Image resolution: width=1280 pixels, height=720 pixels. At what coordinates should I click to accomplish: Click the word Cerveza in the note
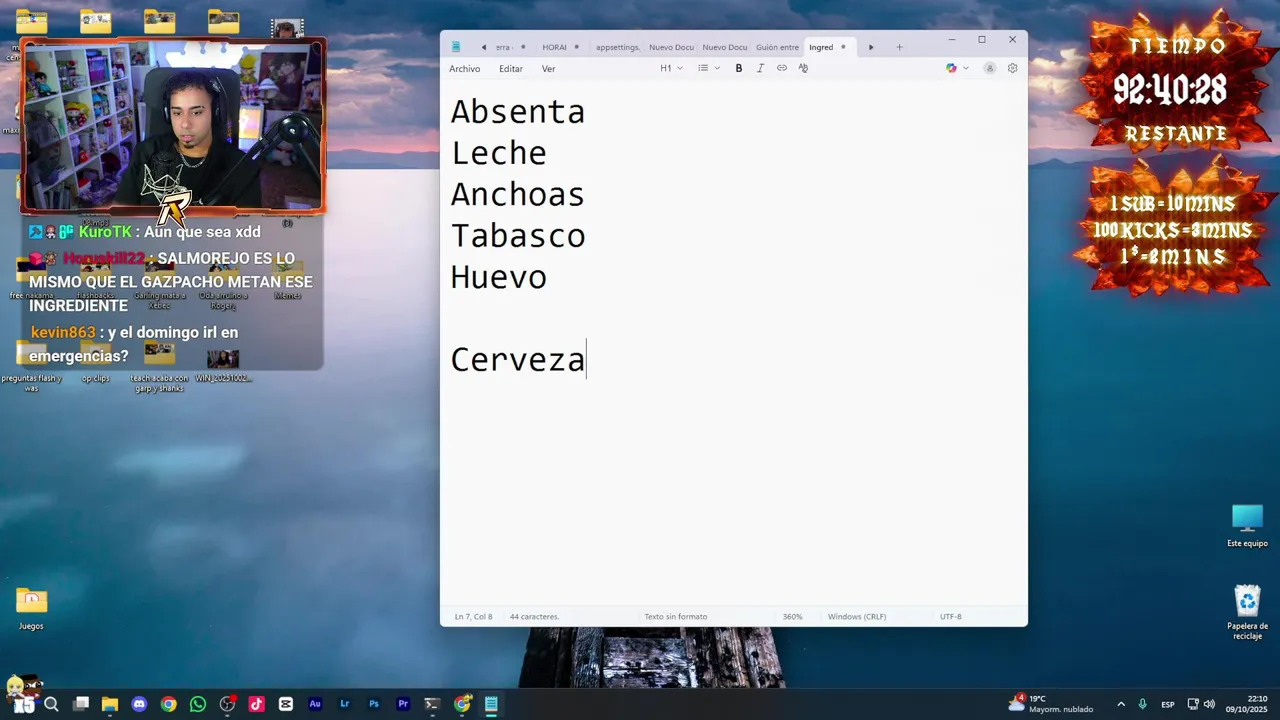[x=517, y=360]
